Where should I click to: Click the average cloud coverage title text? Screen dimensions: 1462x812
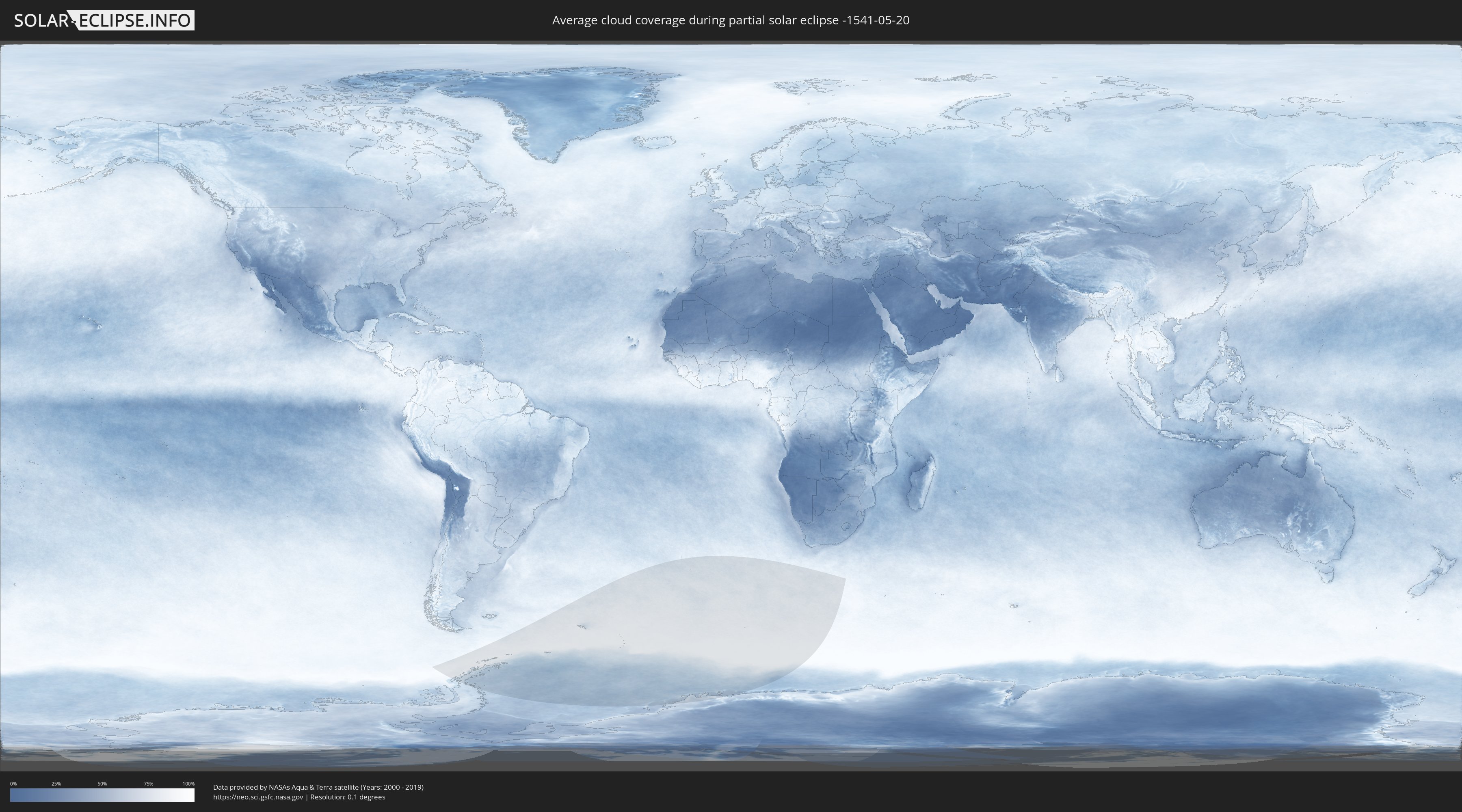coord(731,20)
